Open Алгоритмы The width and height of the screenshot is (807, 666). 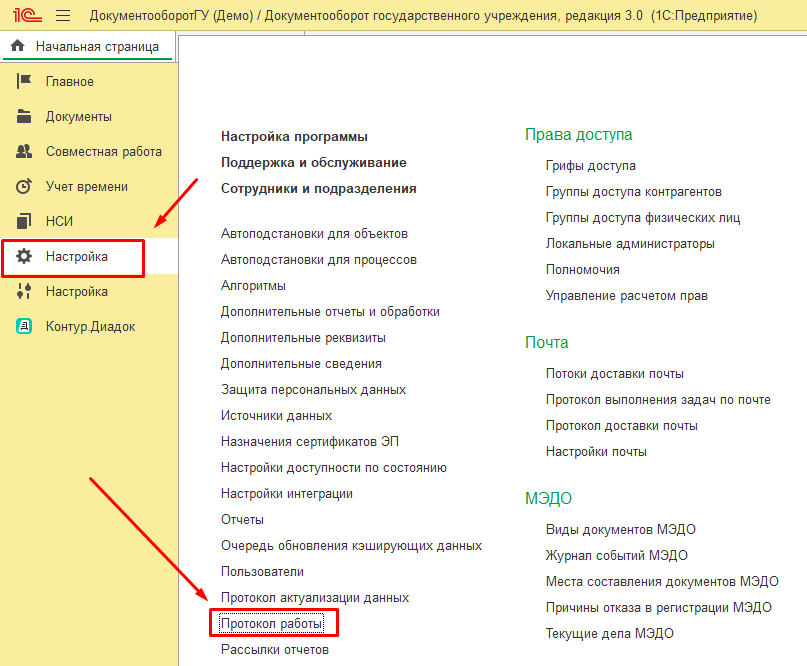tap(253, 286)
